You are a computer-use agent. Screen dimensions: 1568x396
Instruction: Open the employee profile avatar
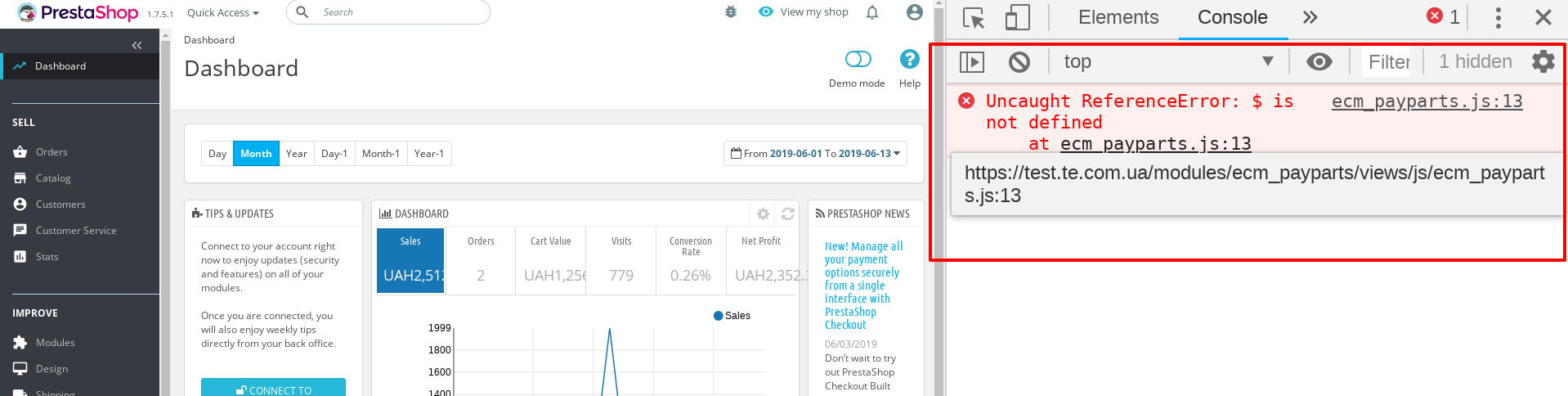915,12
